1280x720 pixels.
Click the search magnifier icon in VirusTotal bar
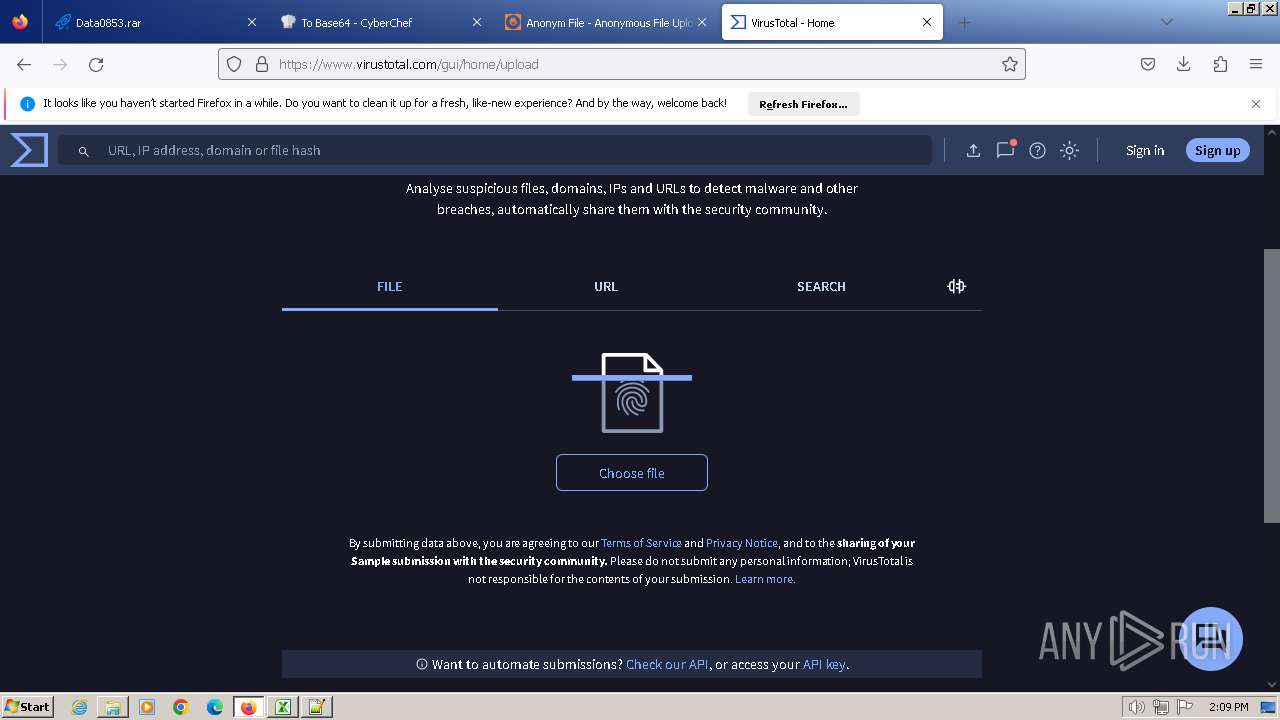pyautogui.click(x=84, y=151)
